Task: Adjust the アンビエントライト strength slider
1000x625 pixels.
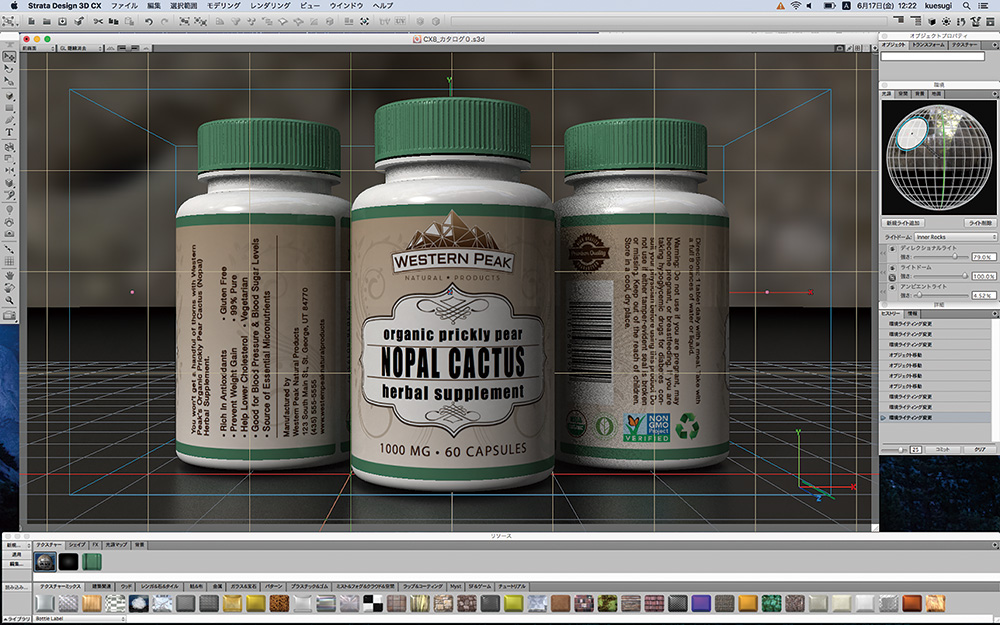Action: 941,295
